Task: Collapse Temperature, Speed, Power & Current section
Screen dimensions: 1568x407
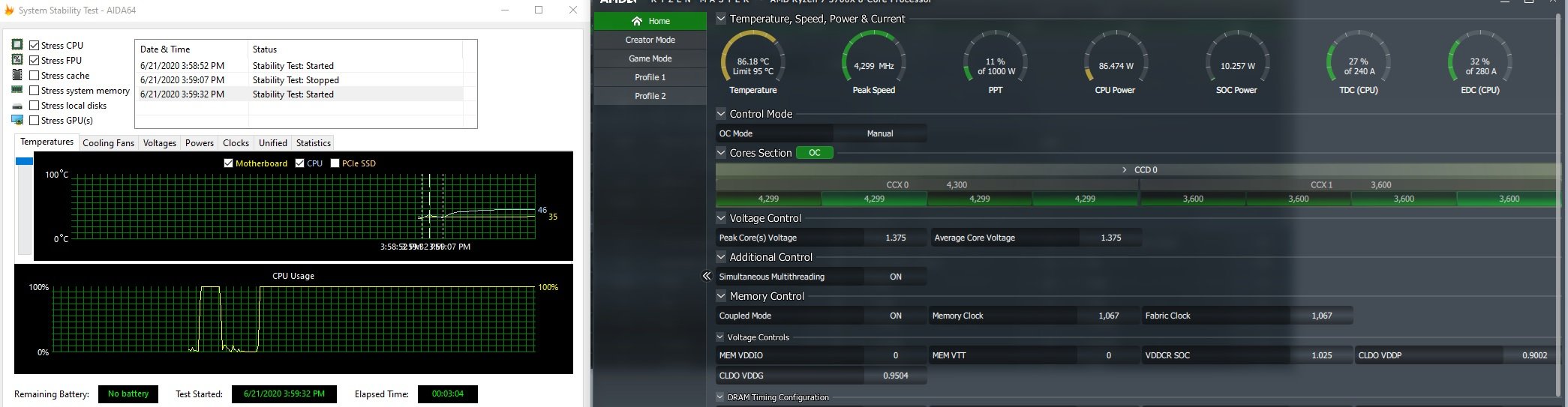Action: pyautogui.click(x=721, y=19)
